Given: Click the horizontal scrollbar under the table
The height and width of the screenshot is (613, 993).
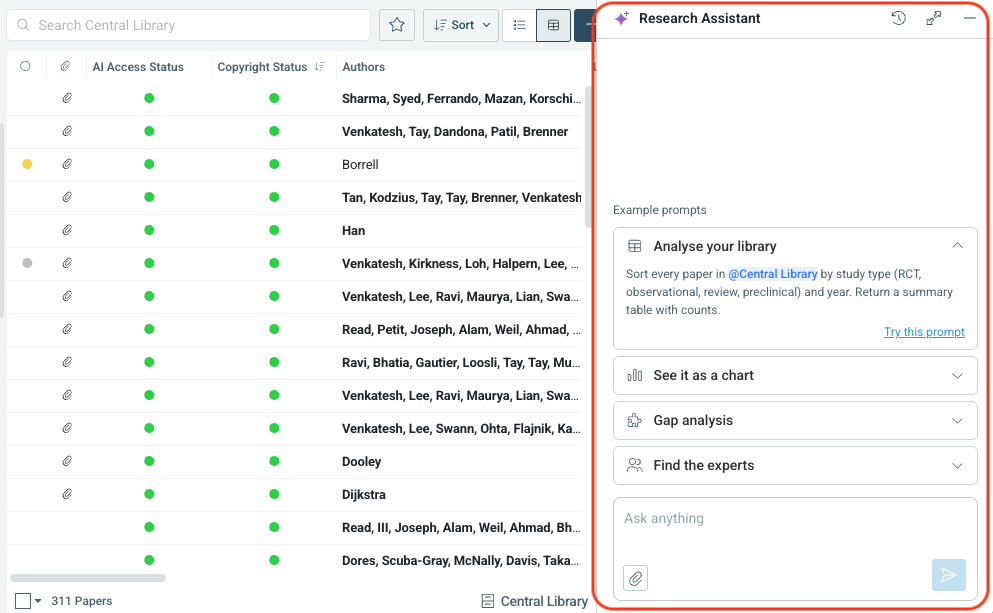Looking at the screenshot, I should 88,578.
